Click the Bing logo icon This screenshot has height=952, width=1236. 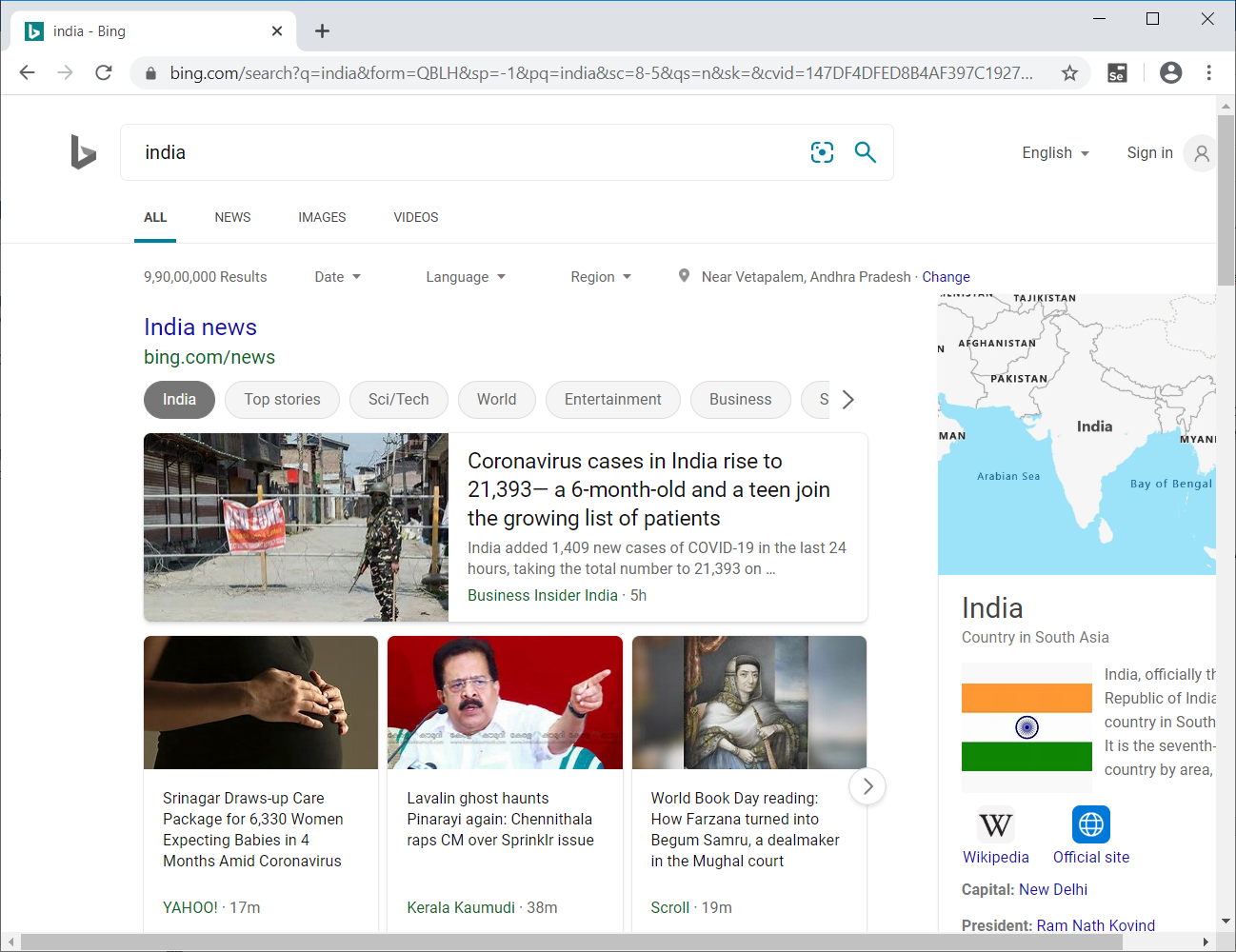(84, 152)
